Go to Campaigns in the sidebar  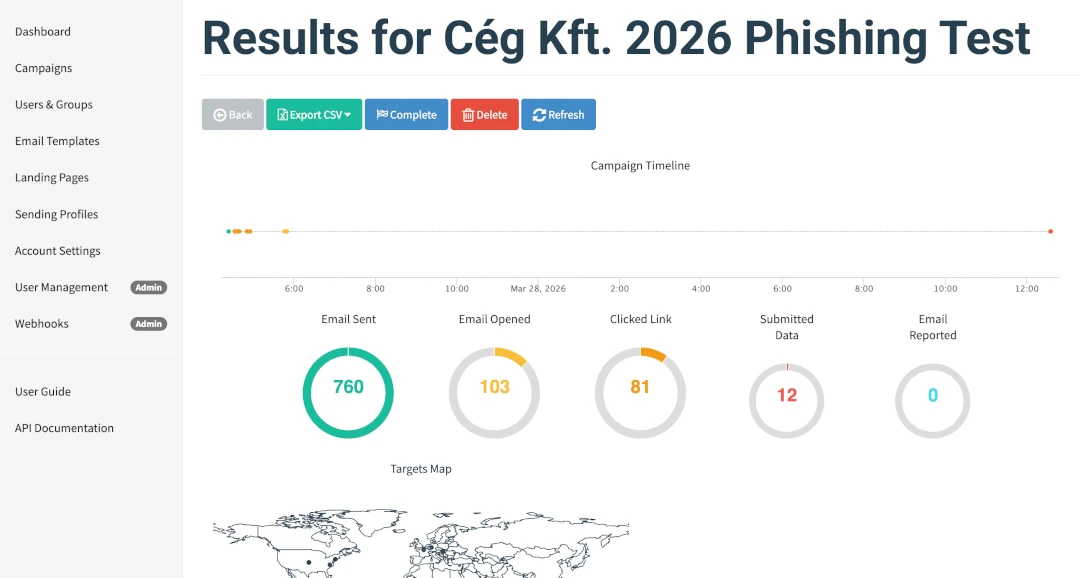(x=44, y=69)
